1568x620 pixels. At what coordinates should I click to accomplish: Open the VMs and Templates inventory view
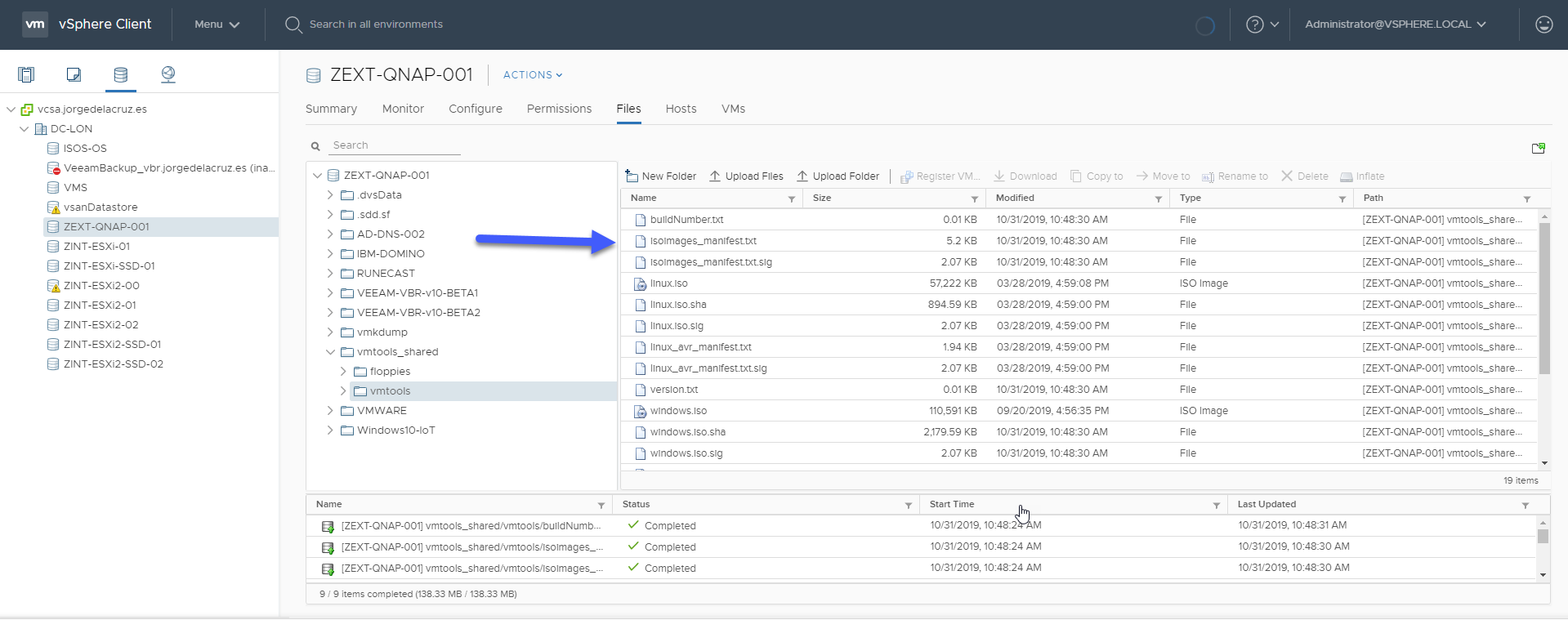[74, 75]
